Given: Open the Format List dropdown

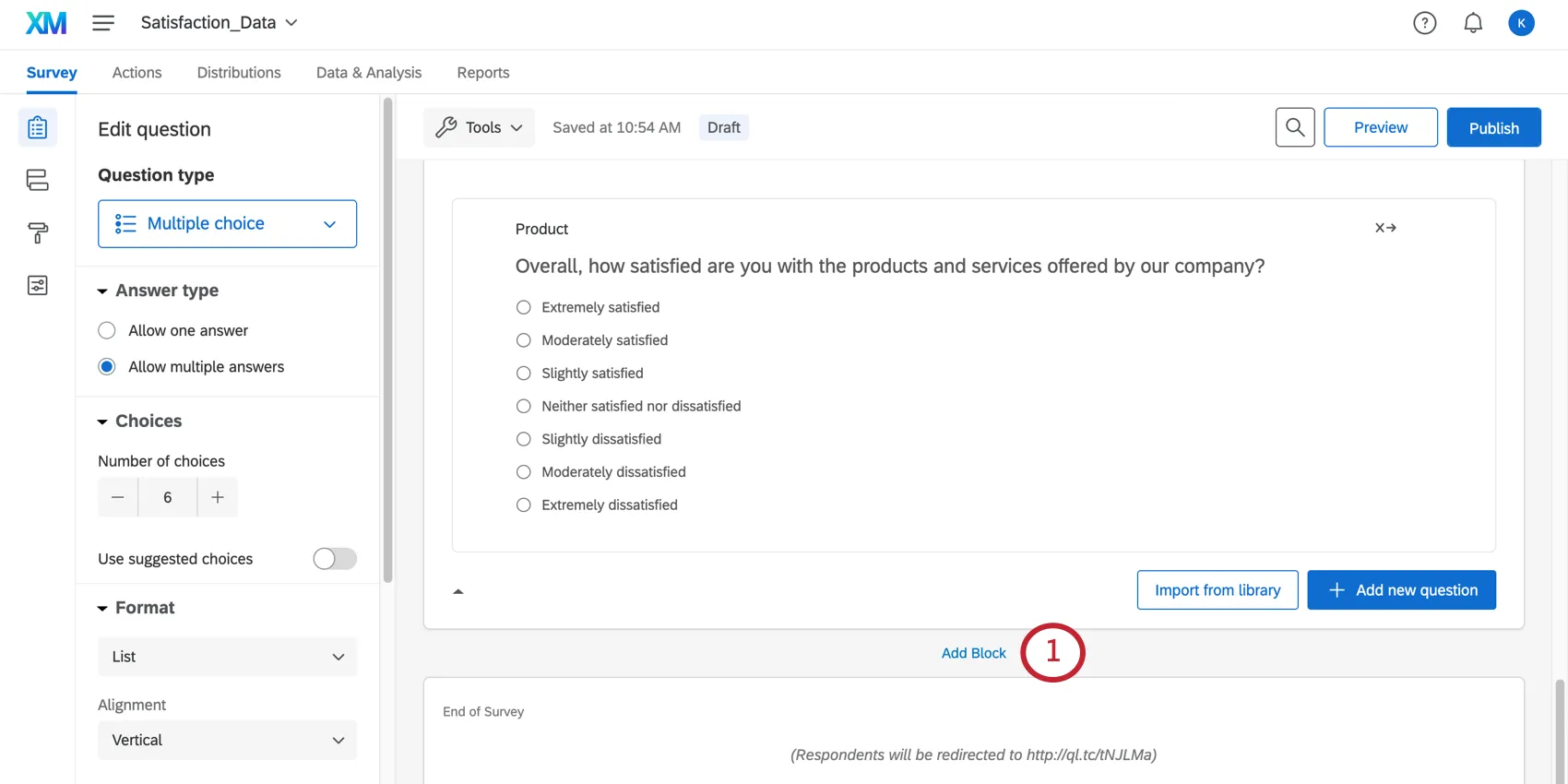Looking at the screenshot, I should point(227,657).
